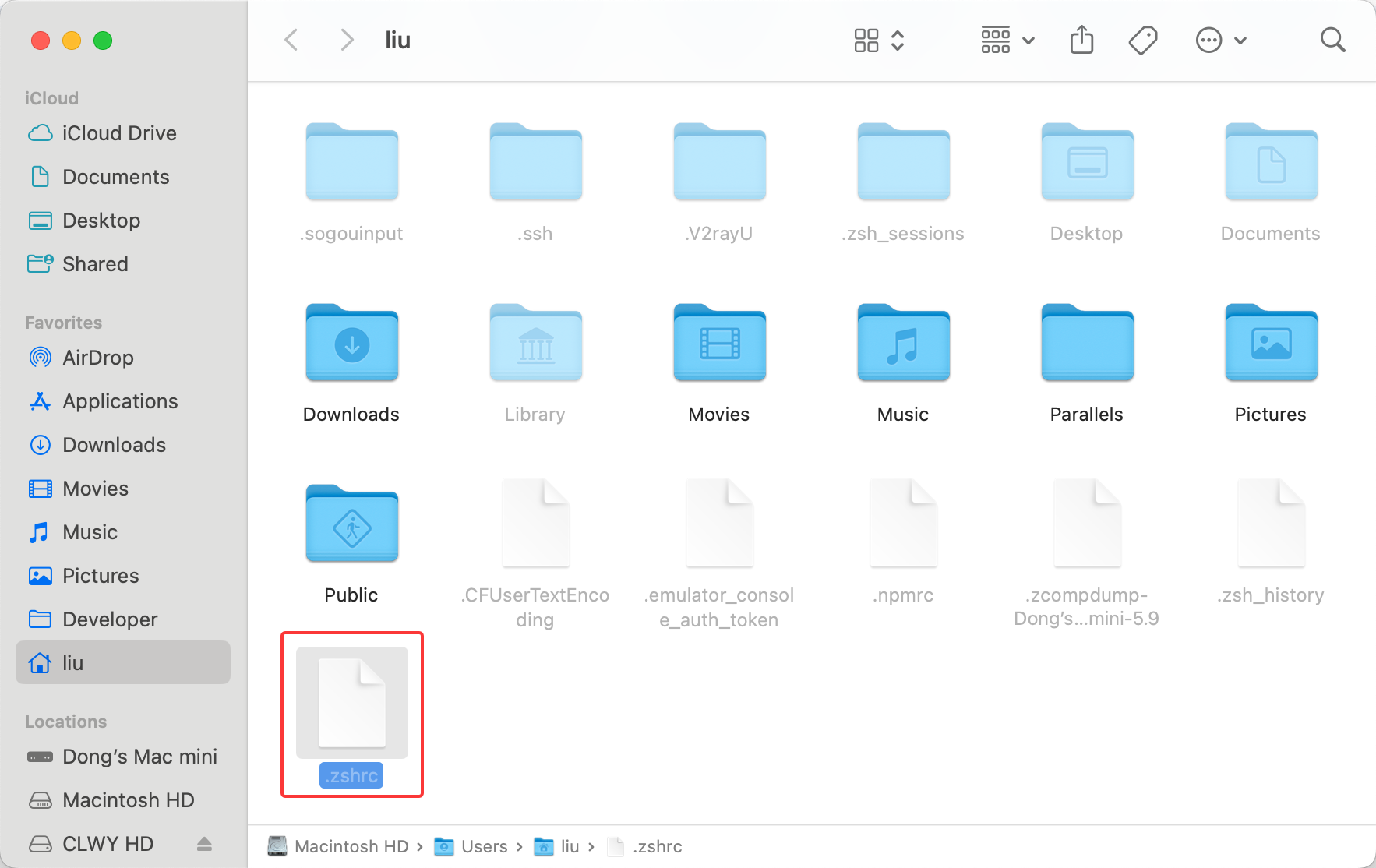Select the Developer folder in sidebar
The image size is (1376, 868).
(x=110, y=619)
